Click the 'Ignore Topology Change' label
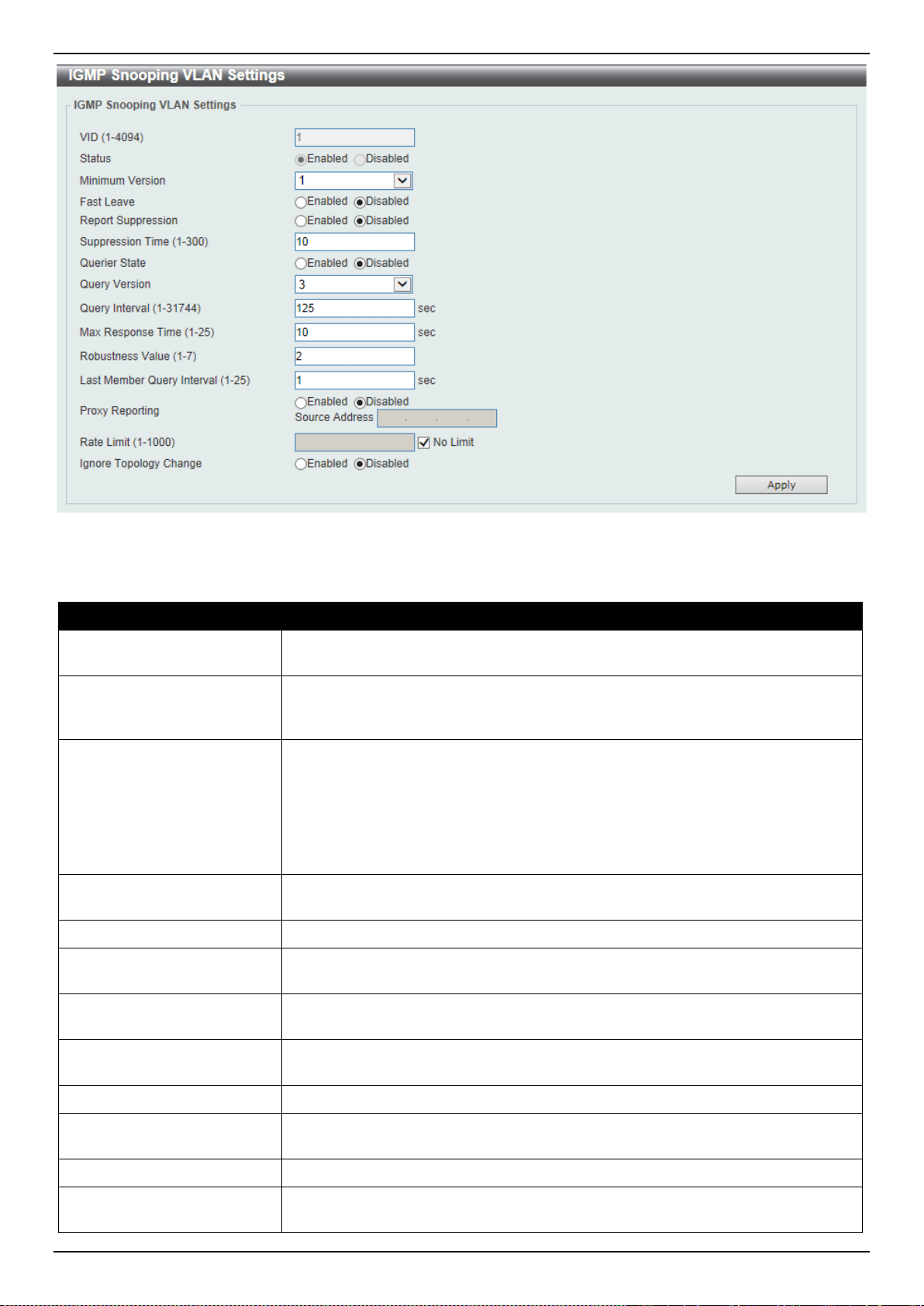The height and width of the screenshot is (1306, 924). (x=140, y=464)
